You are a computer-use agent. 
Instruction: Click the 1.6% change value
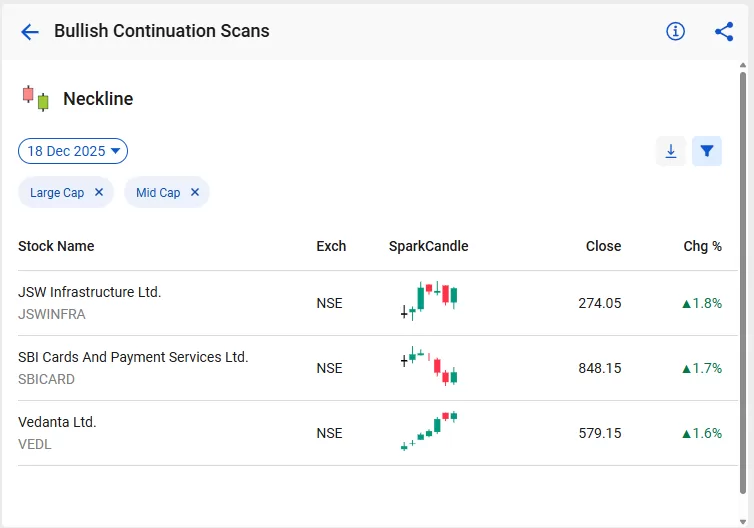[x=702, y=433]
